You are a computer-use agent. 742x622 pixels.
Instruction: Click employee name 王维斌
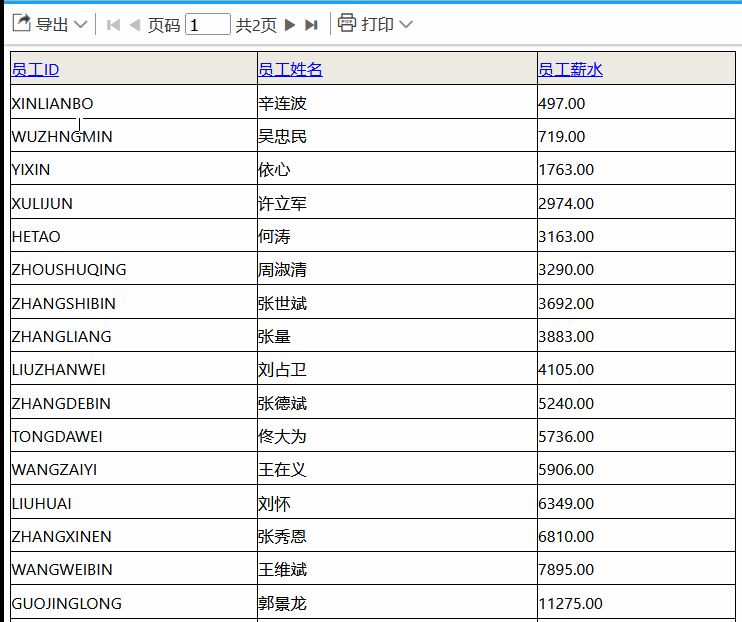pos(283,569)
